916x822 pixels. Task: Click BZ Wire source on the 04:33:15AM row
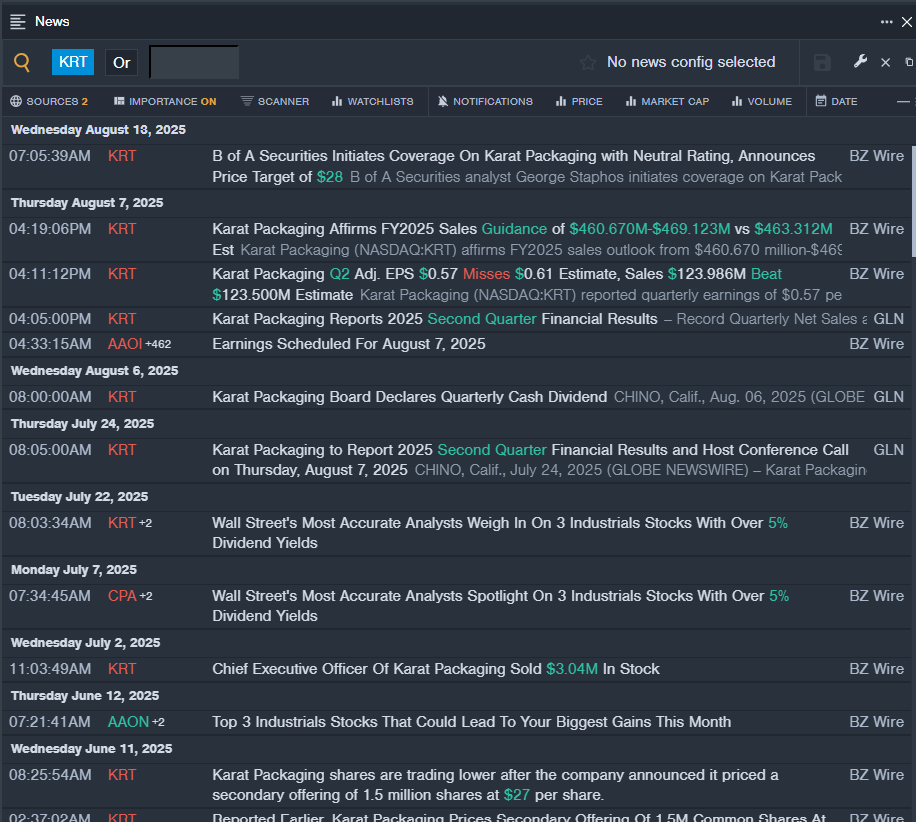(x=877, y=344)
